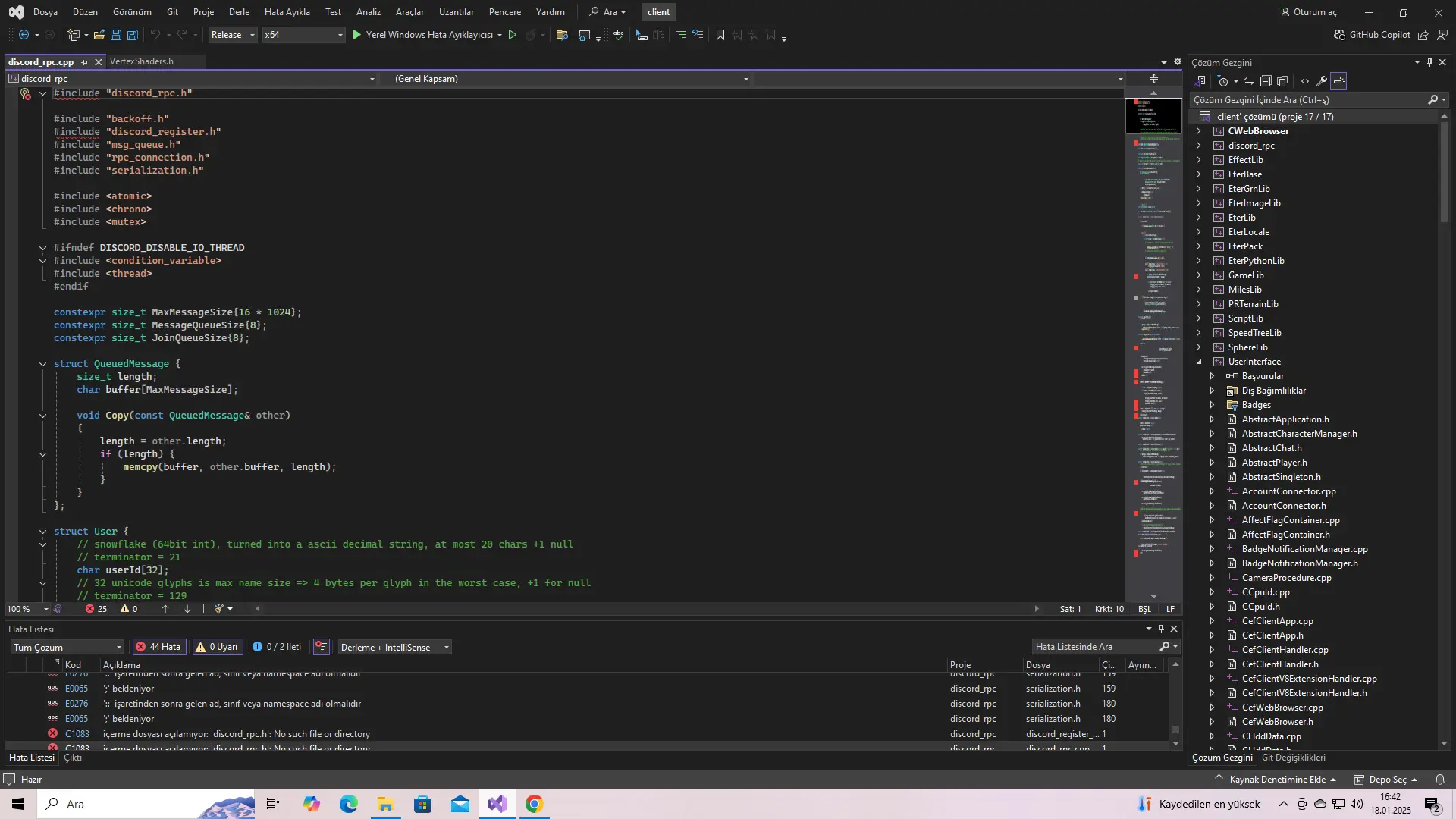Expand the discord_rpc project node
Viewport: 1456px width, 819px height.
[x=1199, y=146]
